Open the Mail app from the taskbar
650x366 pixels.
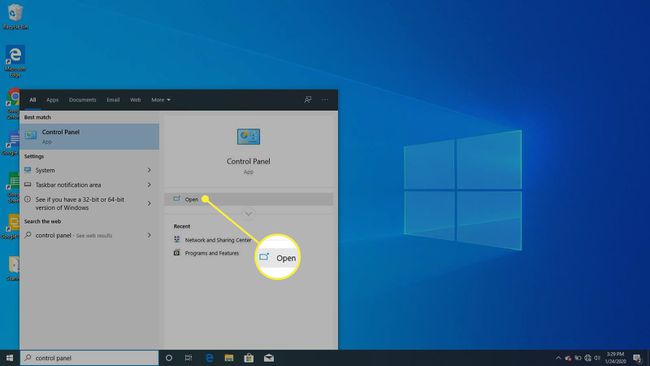(x=269, y=358)
